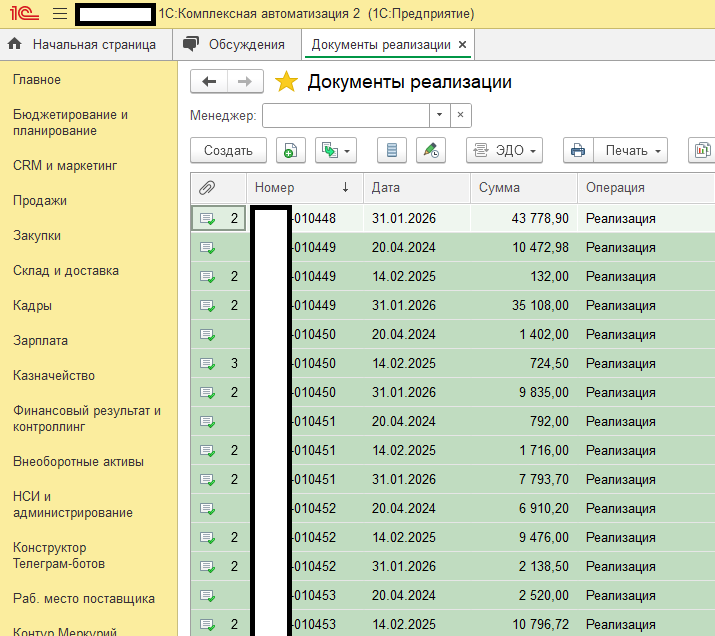
Task: Select the row with sum 43 778,90
Action: (x=453, y=218)
